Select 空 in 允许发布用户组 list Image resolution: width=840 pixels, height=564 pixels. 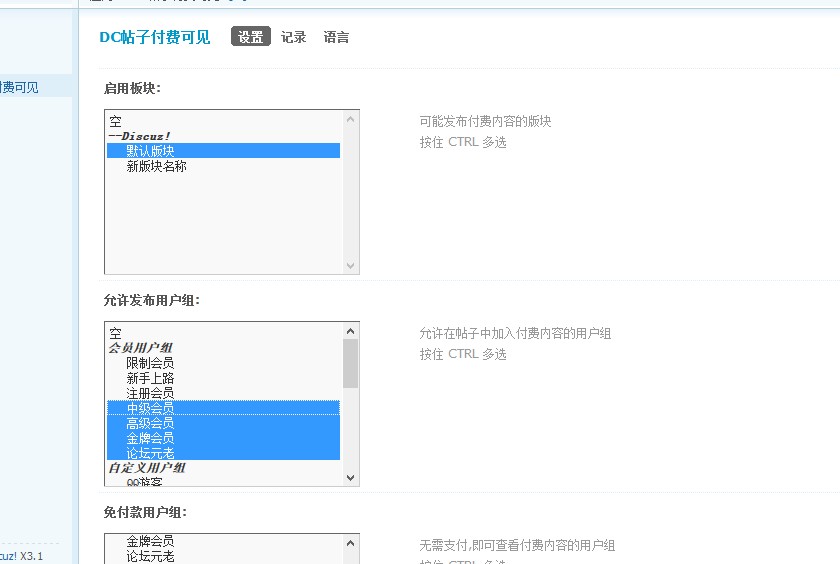pyautogui.click(x=223, y=333)
